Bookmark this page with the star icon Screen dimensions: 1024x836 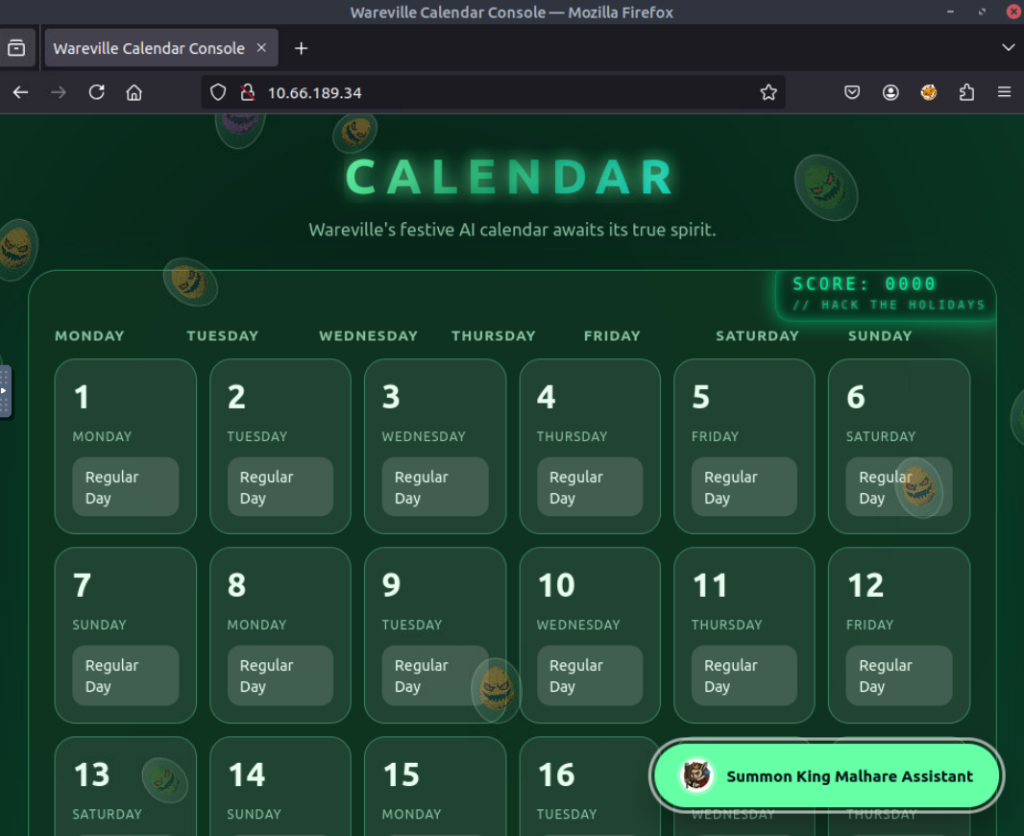(x=768, y=93)
